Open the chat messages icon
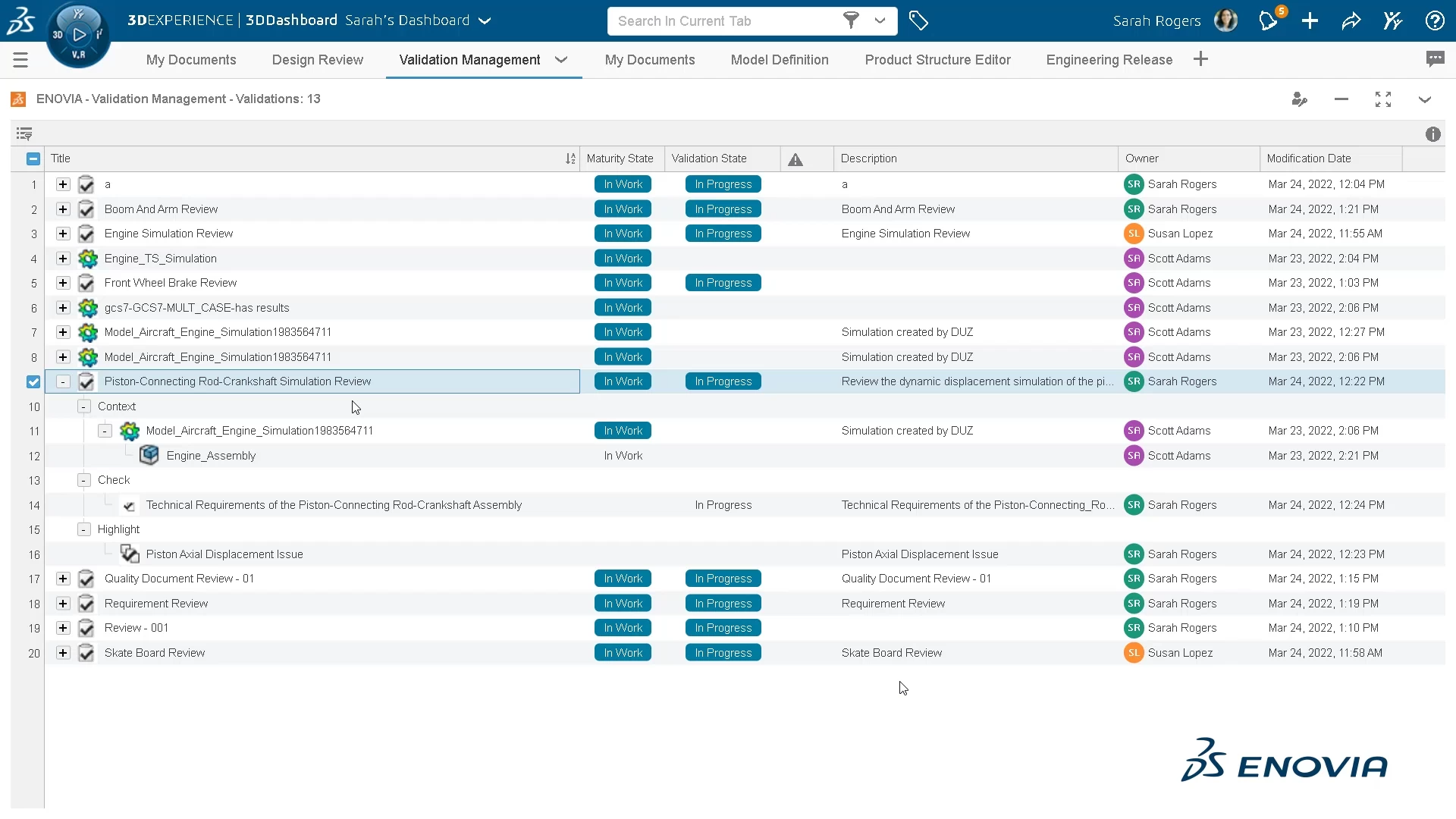The image size is (1456, 819). point(1435,59)
